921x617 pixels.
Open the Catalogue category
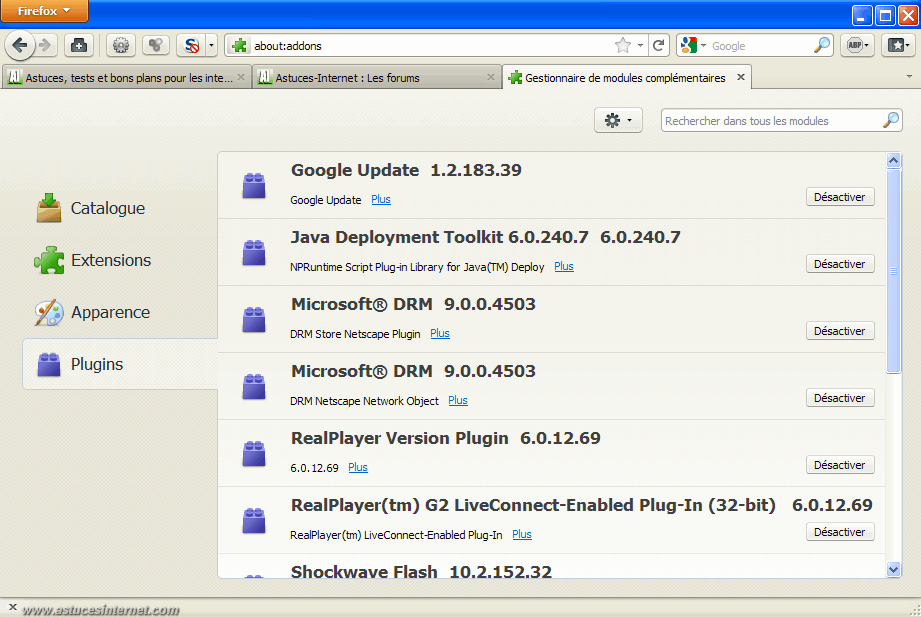click(120, 208)
